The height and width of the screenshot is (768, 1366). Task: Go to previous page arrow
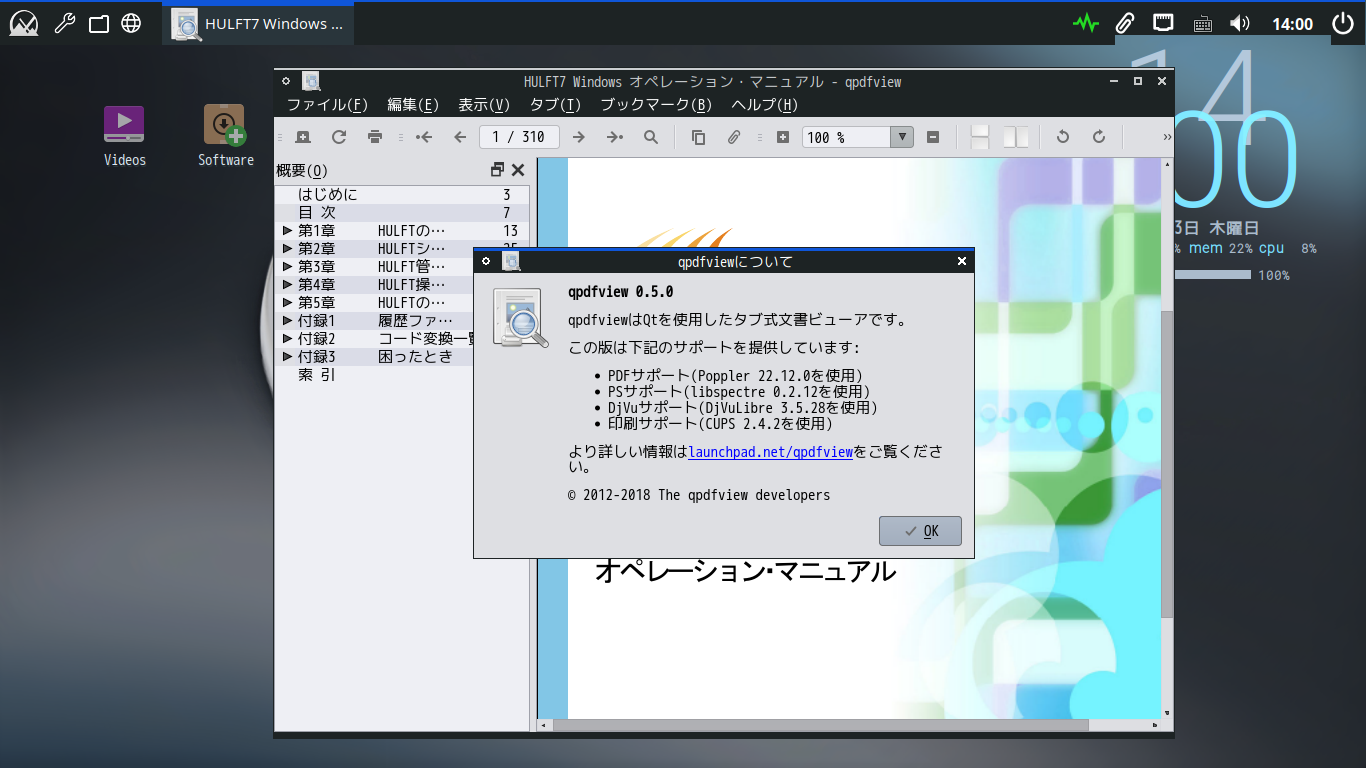click(x=460, y=137)
